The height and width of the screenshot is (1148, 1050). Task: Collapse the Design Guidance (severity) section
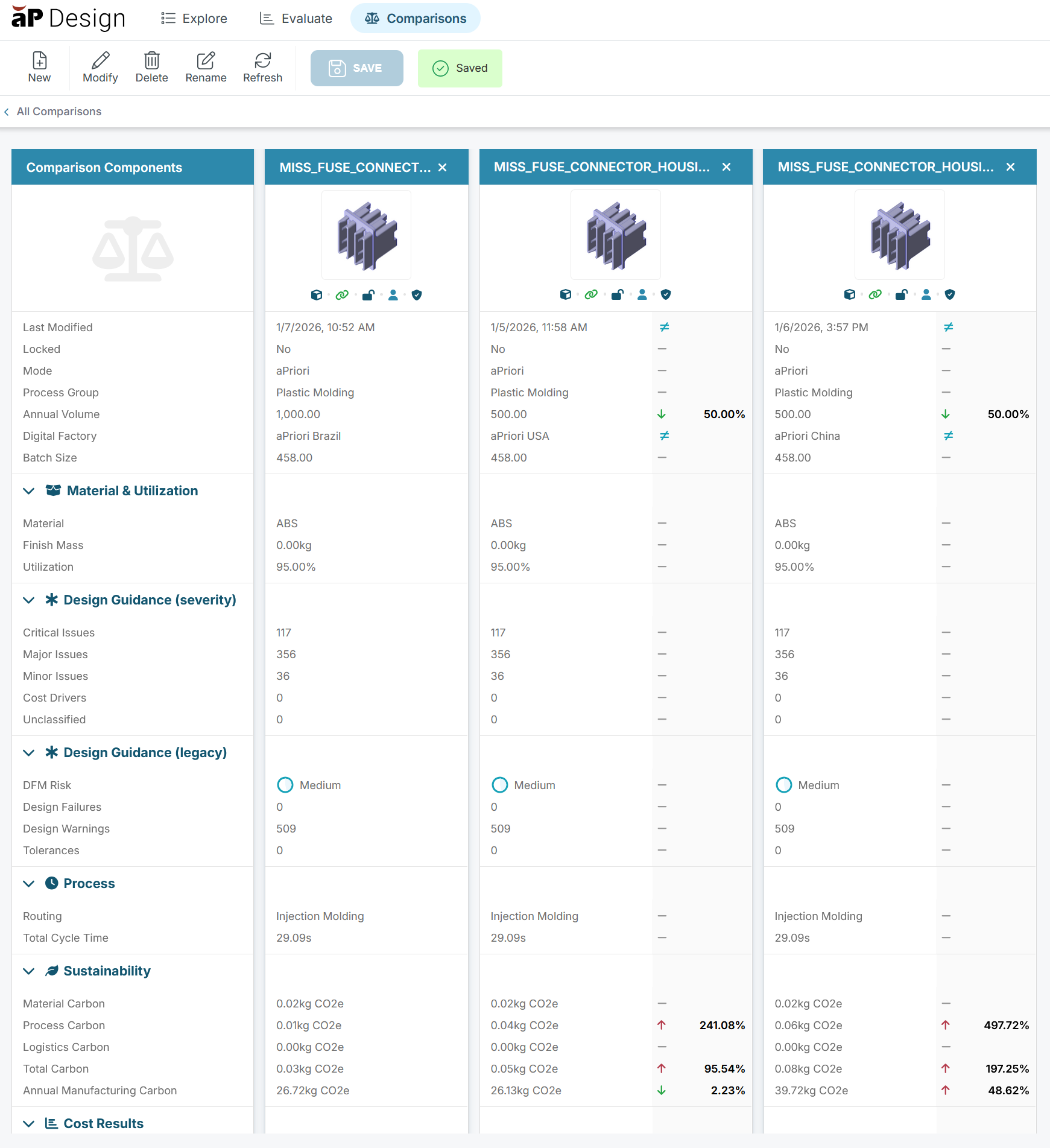point(28,600)
